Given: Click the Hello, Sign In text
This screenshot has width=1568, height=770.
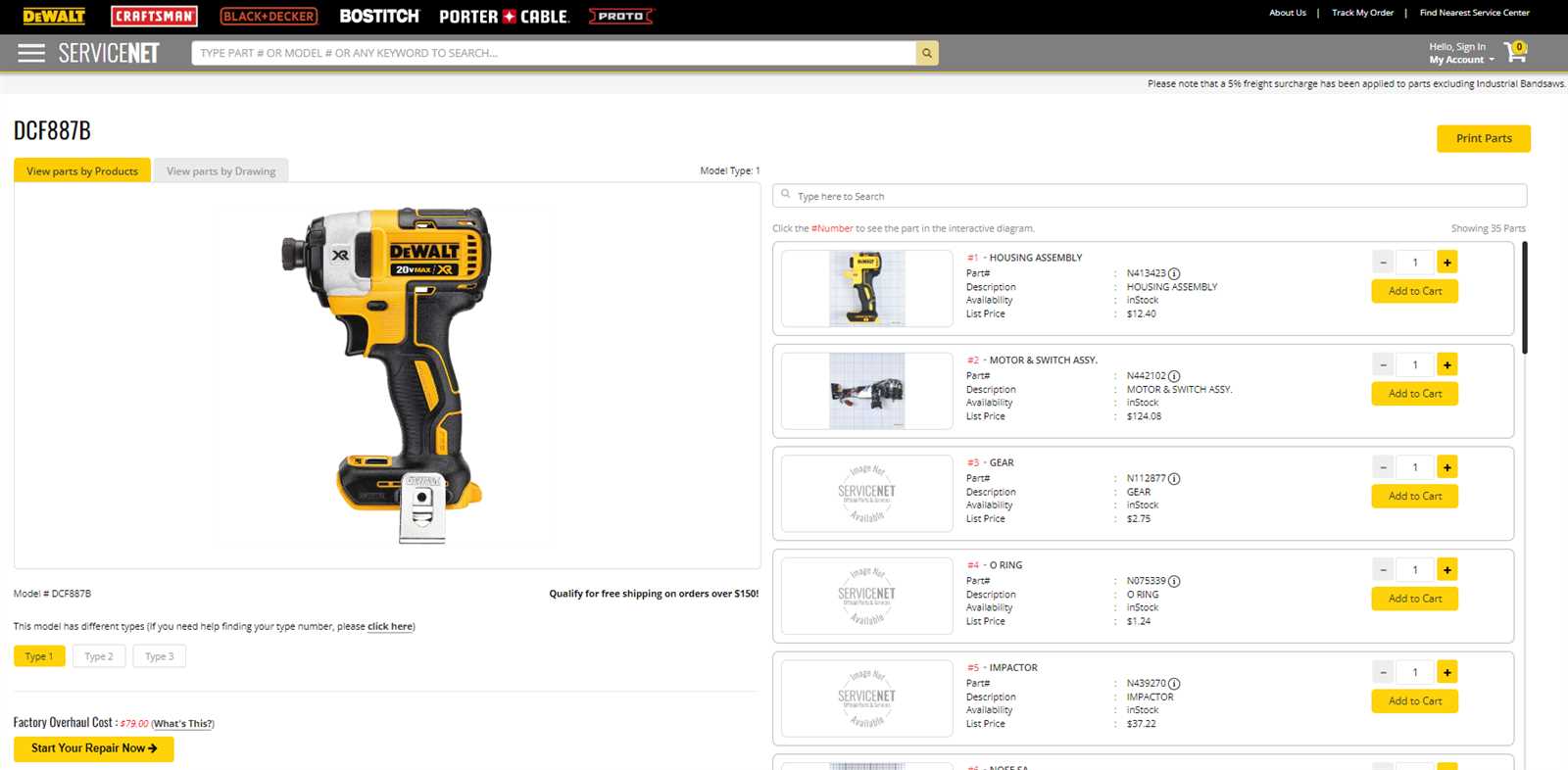Looking at the screenshot, I should 1457,47.
